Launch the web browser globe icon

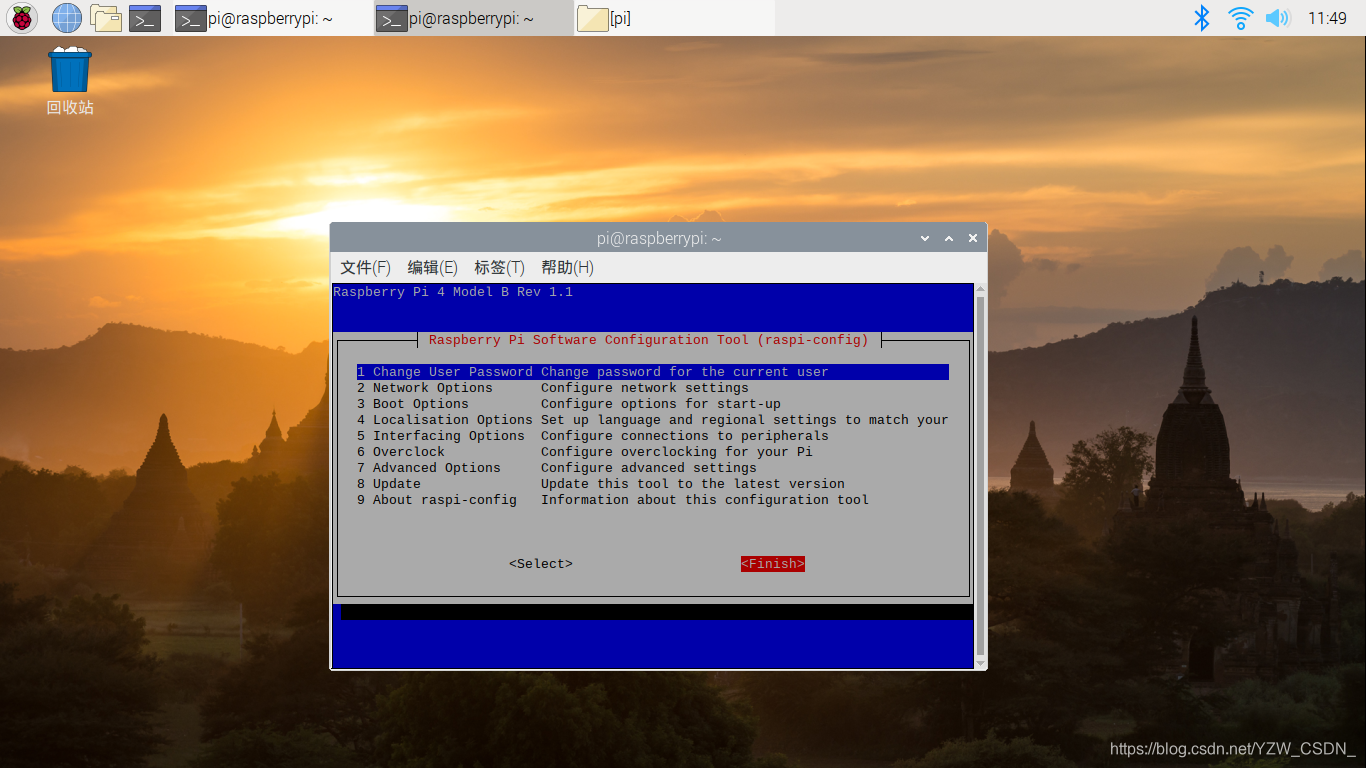click(67, 17)
